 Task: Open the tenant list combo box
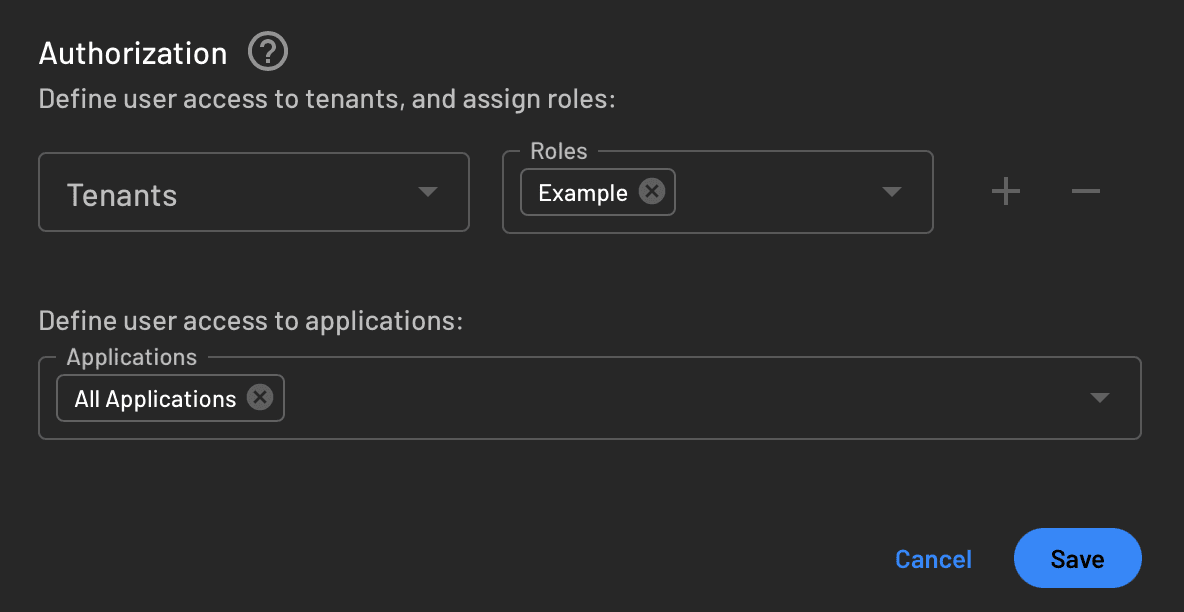pyautogui.click(x=250, y=192)
